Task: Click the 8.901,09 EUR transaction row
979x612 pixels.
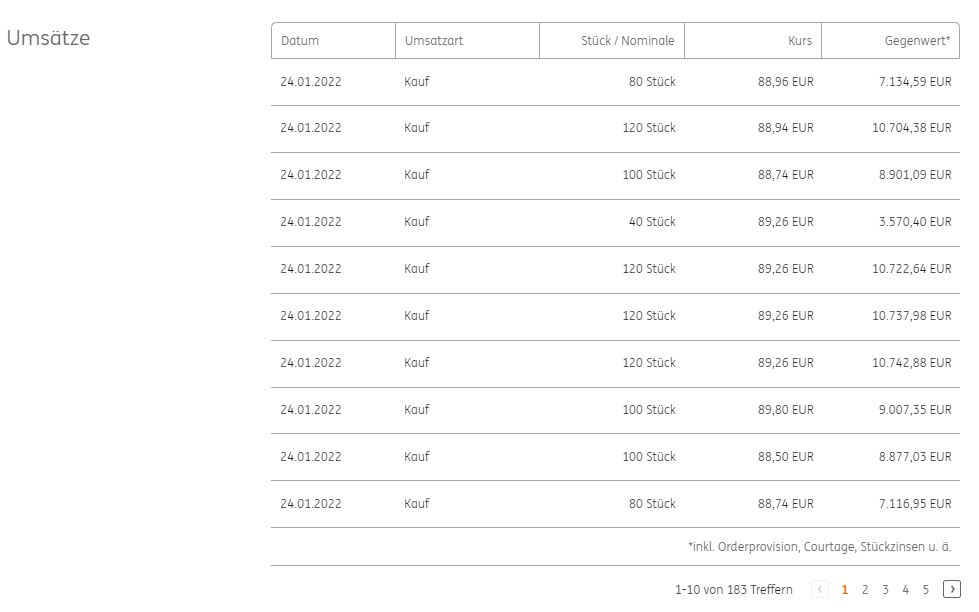Action: pos(614,175)
